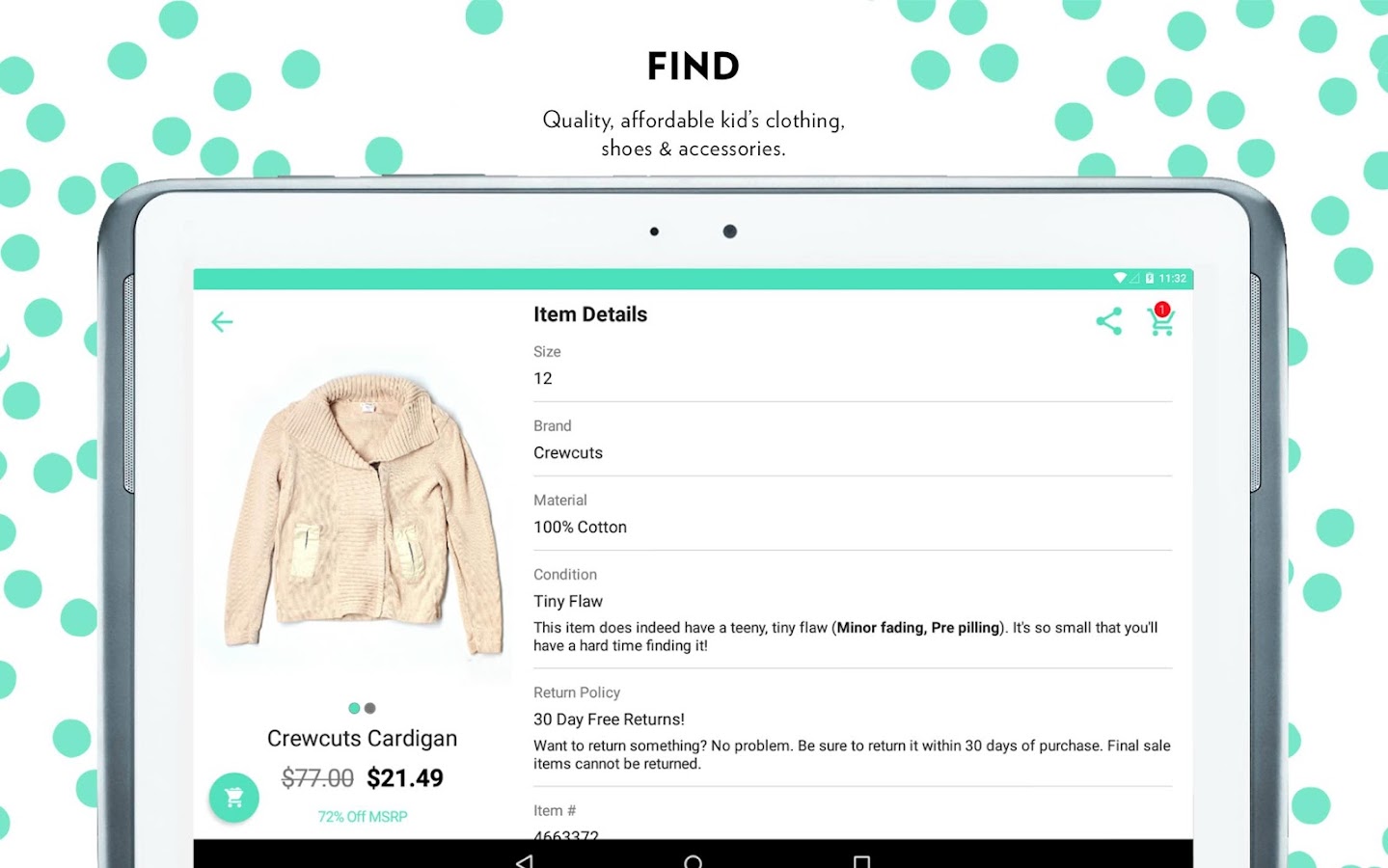Viewport: 1388px width, 868px height.
Task: Tap the red cart badge showing 1
Action: pos(1163,310)
